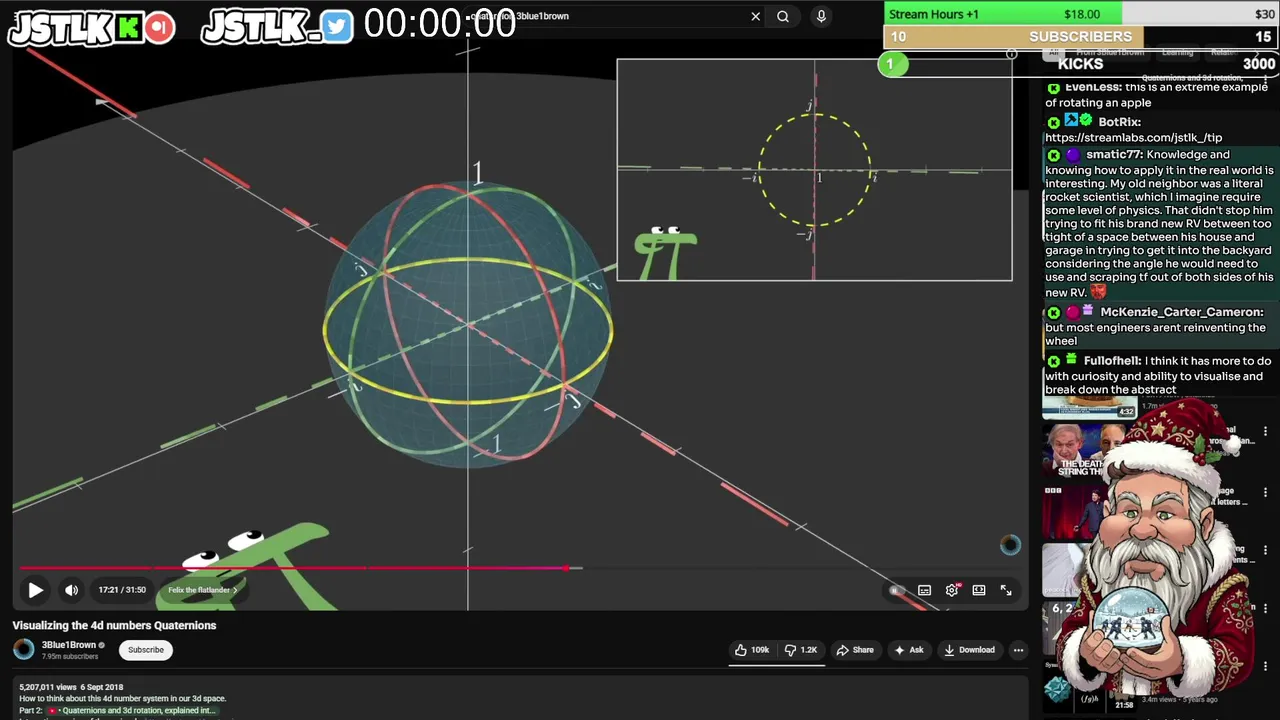
Task: Click the 00:00:00 stream timer
Action: (440, 24)
